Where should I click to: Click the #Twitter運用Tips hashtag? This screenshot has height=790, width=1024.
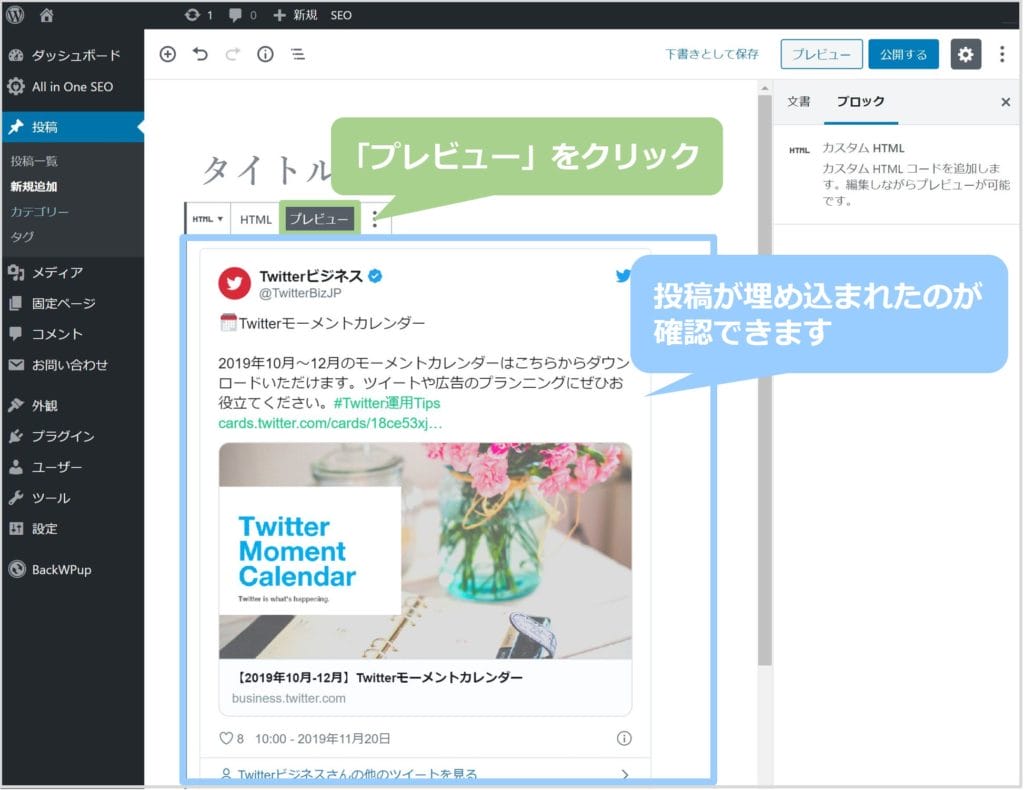point(387,403)
